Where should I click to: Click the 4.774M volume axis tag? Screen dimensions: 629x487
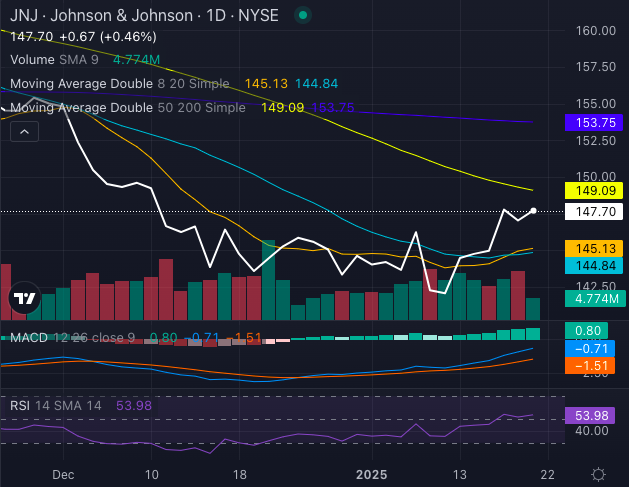pyautogui.click(x=593, y=298)
